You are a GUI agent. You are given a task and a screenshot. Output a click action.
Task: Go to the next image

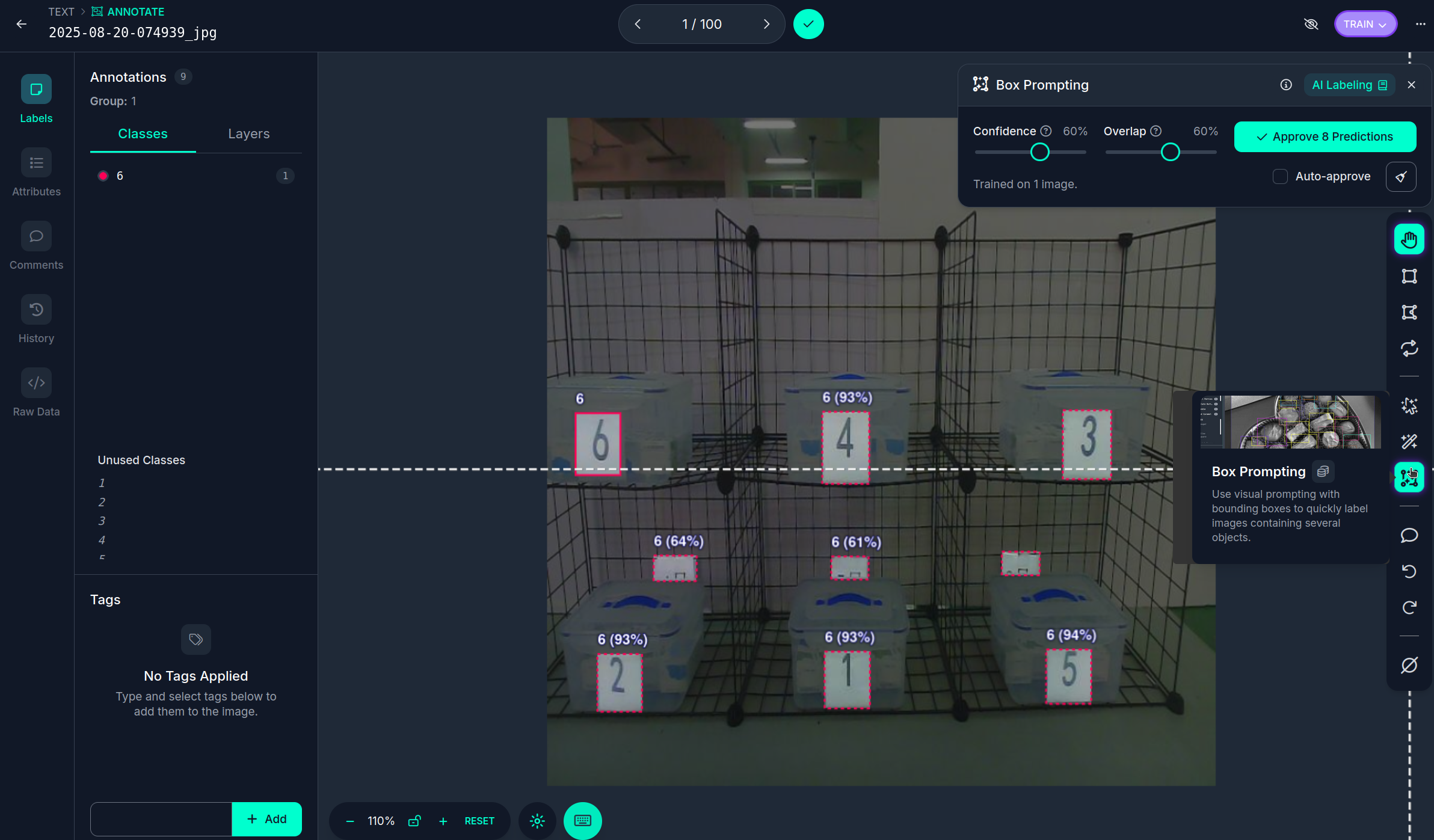pyautogui.click(x=766, y=24)
